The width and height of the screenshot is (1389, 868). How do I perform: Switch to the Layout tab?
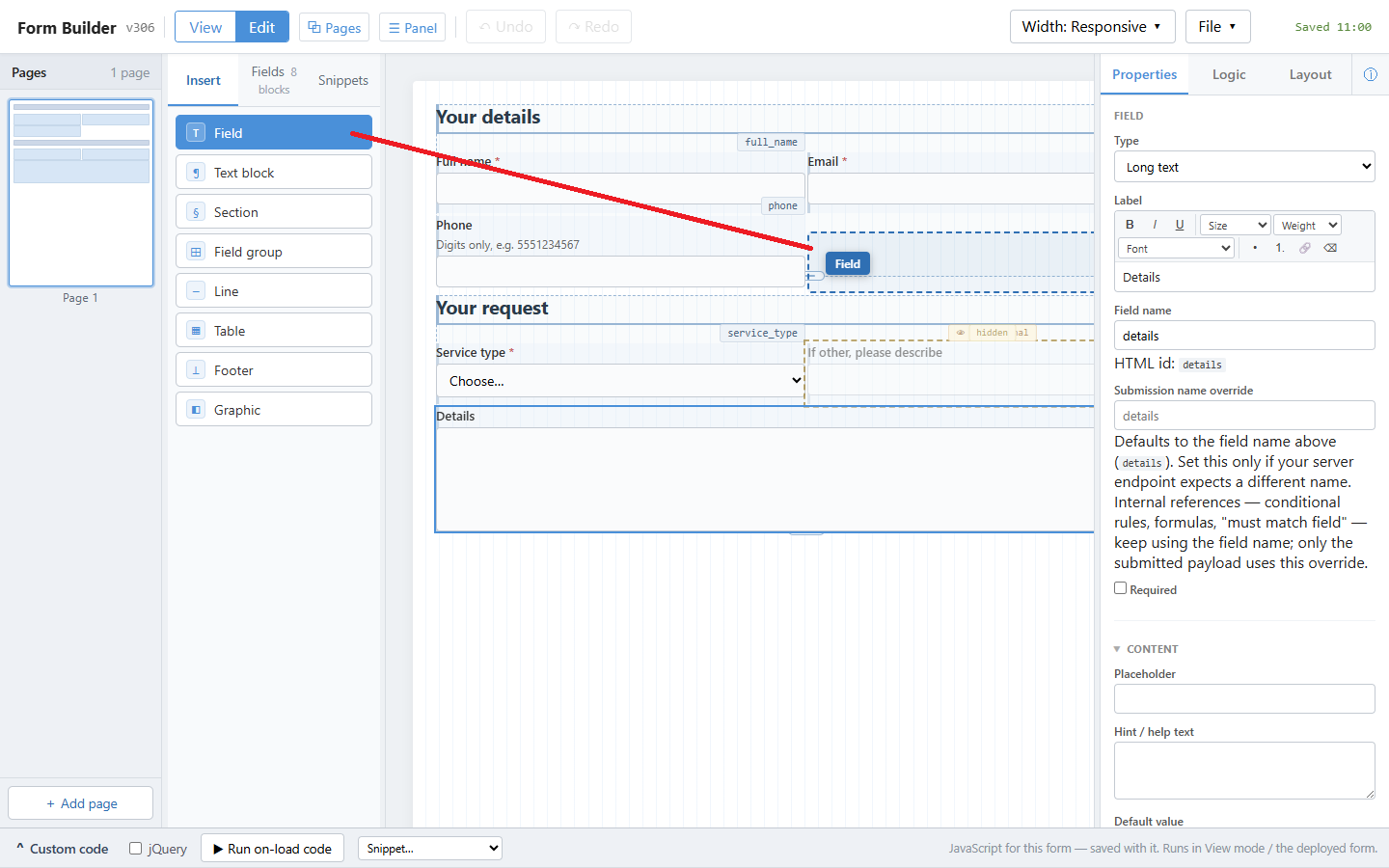point(1310,74)
